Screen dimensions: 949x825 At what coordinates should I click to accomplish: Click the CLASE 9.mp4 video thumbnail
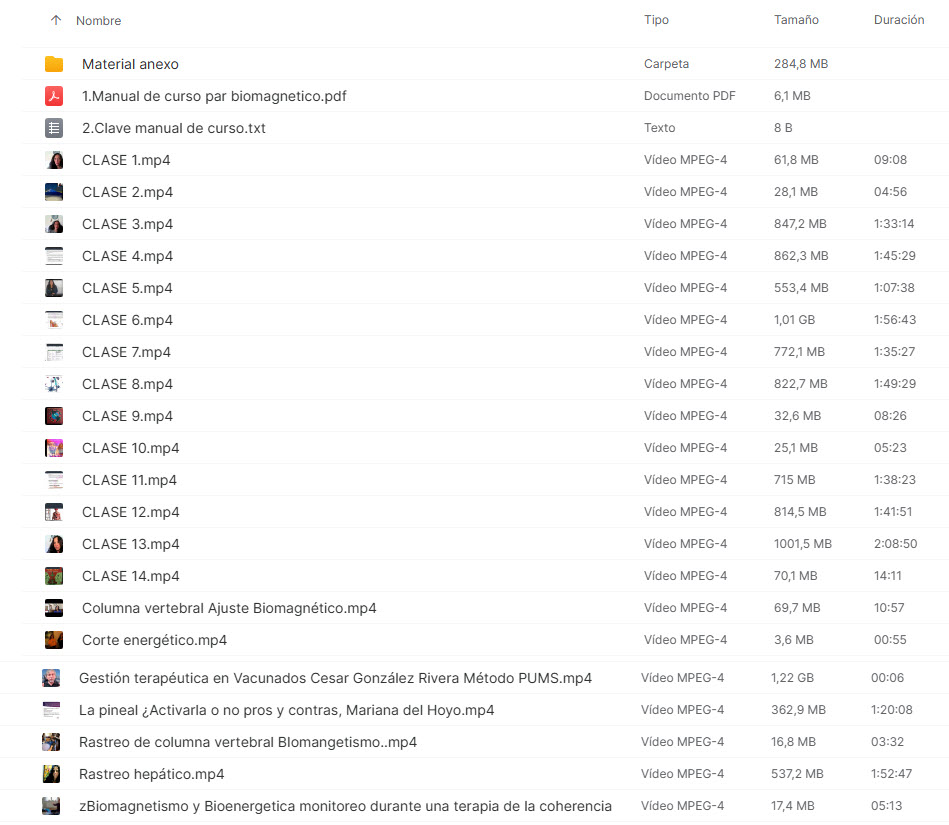tap(54, 416)
